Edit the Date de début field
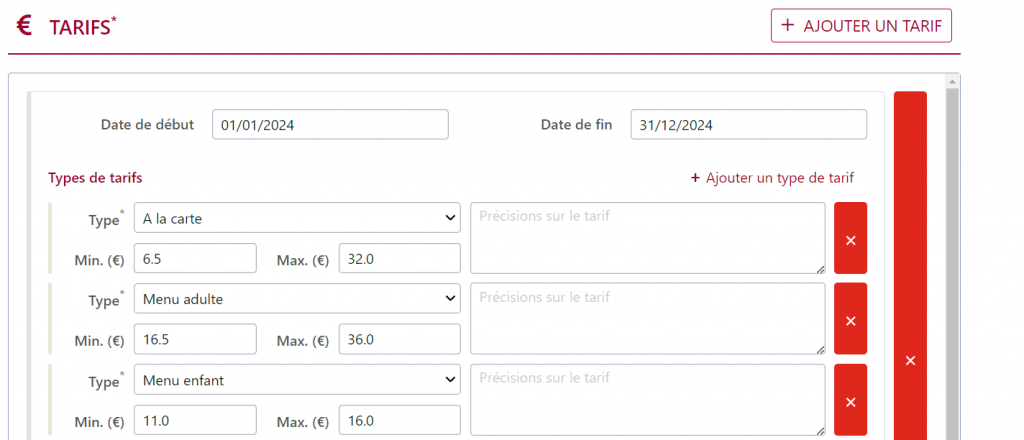Image resolution: width=1024 pixels, height=440 pixels. (x=330, y=125)
